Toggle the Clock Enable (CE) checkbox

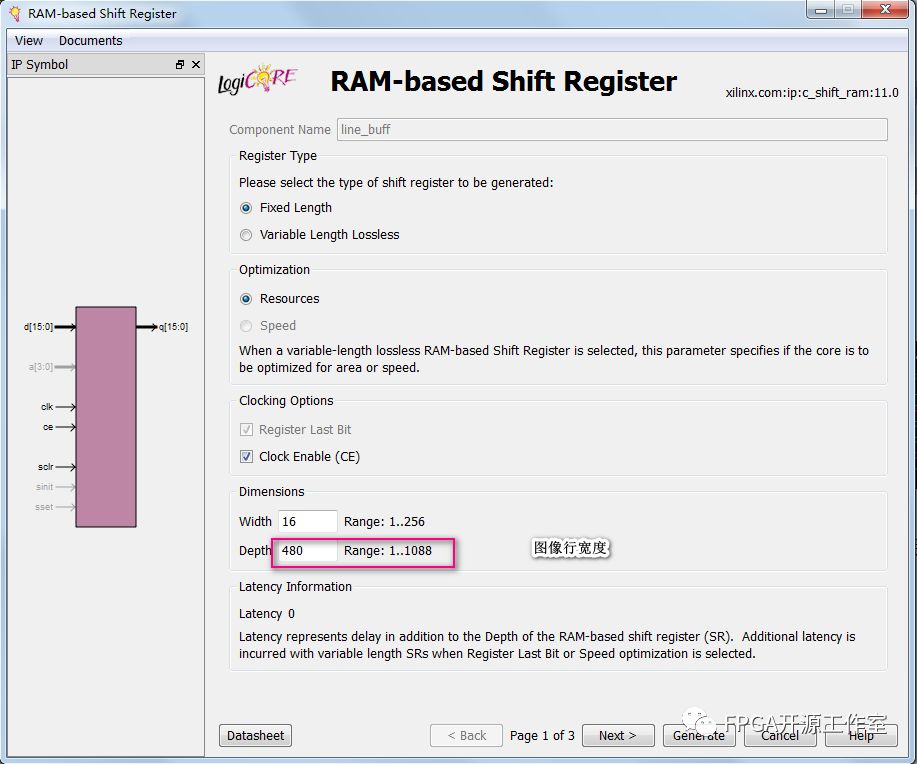[x=246, y=457]
